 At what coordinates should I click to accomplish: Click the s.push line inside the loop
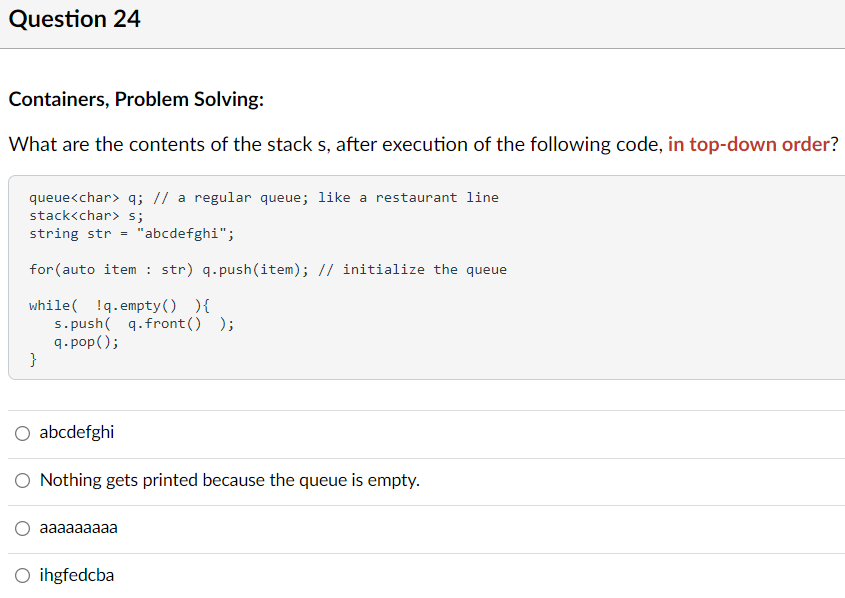pos(140,323)
